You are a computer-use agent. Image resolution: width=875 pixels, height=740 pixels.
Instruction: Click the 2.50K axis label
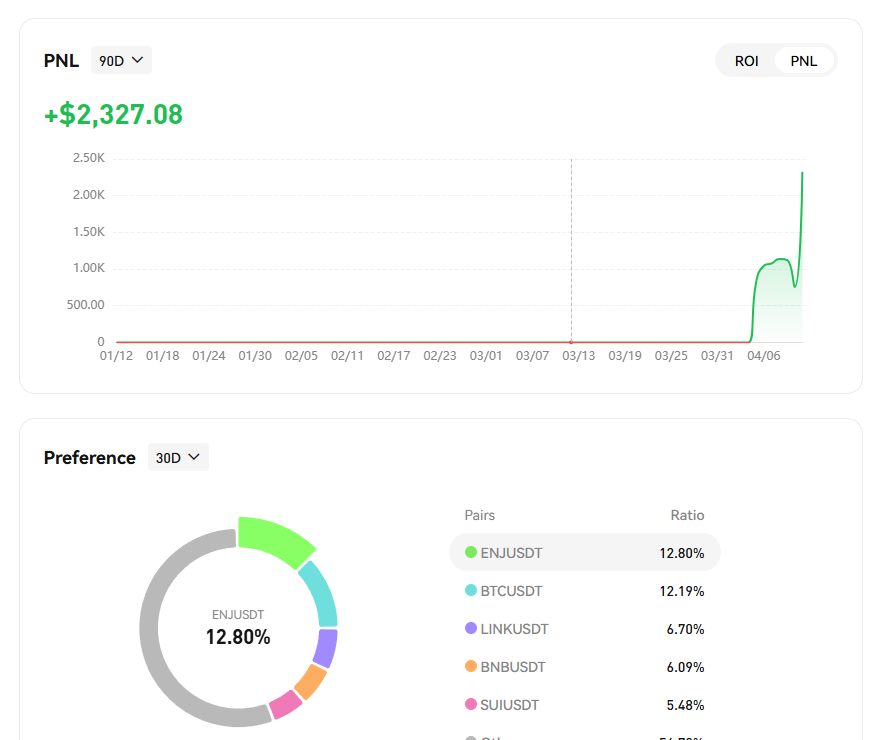click(89, 158)
